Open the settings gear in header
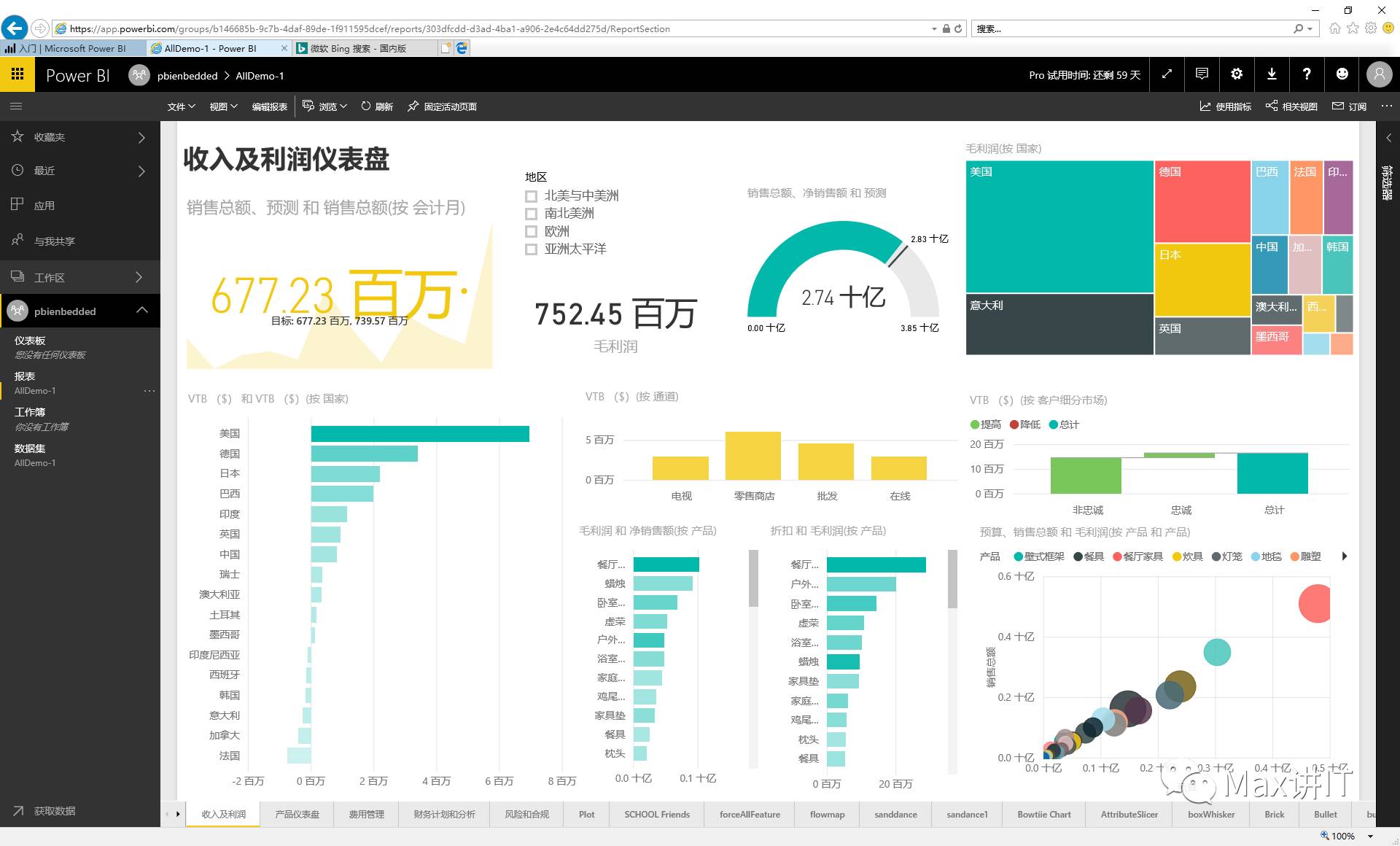This screenshot has height=846, width=1400. [x=1237, y=74]
